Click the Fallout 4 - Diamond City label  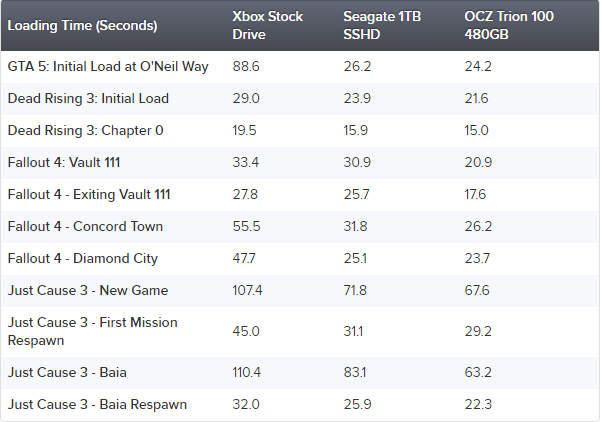point(83,258)
